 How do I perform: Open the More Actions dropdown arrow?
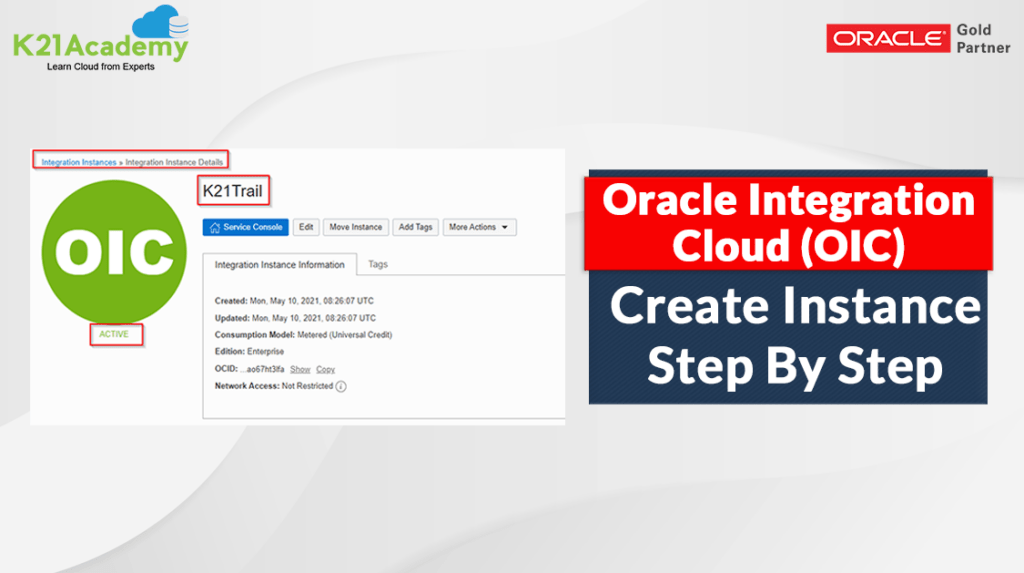coord(504,227)
